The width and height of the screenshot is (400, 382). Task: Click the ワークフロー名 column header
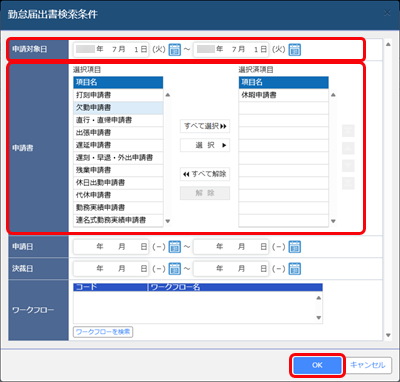pos(235,287)
